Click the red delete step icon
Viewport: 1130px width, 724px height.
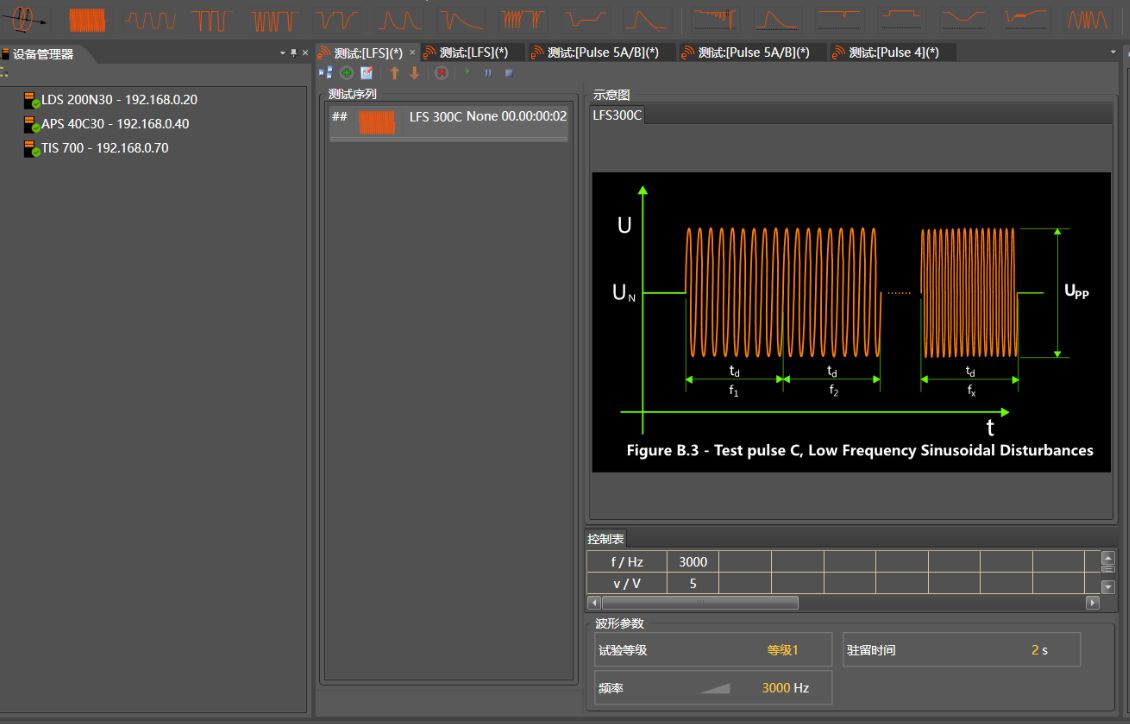tap(441, 73)
